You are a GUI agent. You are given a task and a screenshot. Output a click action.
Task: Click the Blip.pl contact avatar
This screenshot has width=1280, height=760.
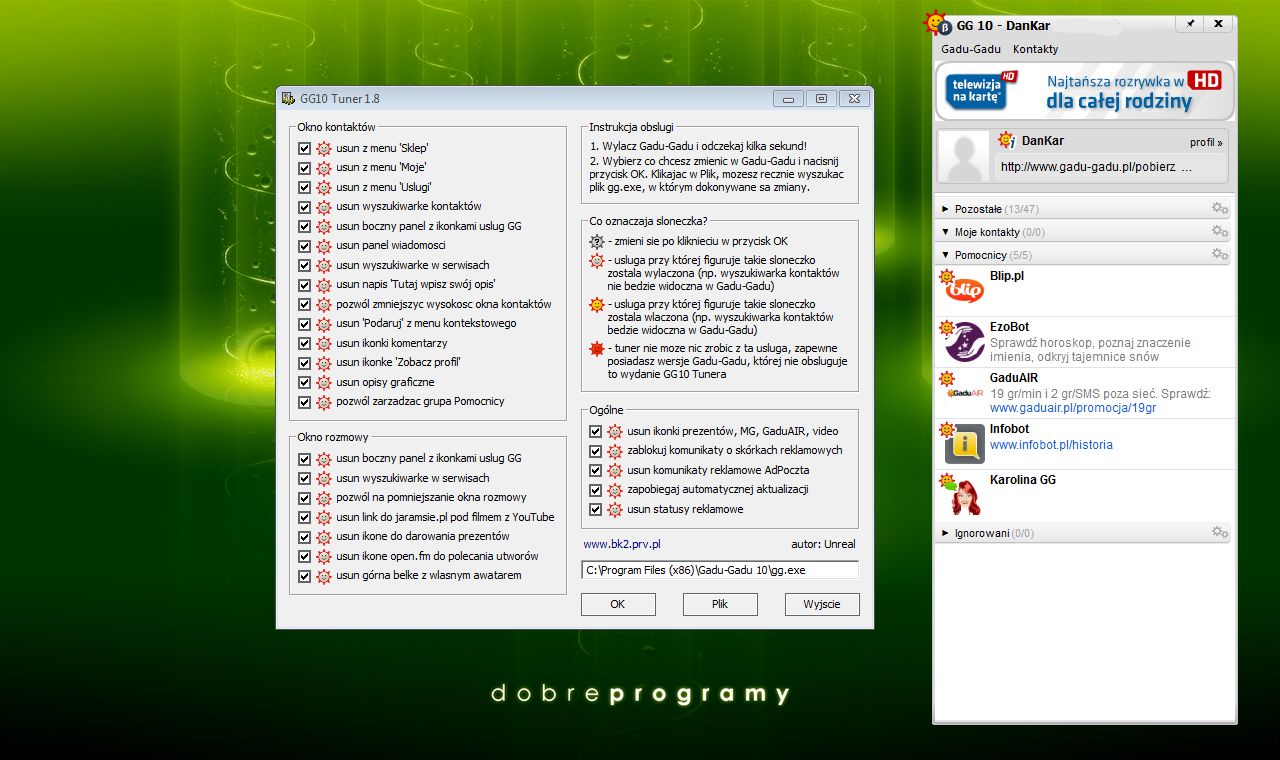pos(964,290)
